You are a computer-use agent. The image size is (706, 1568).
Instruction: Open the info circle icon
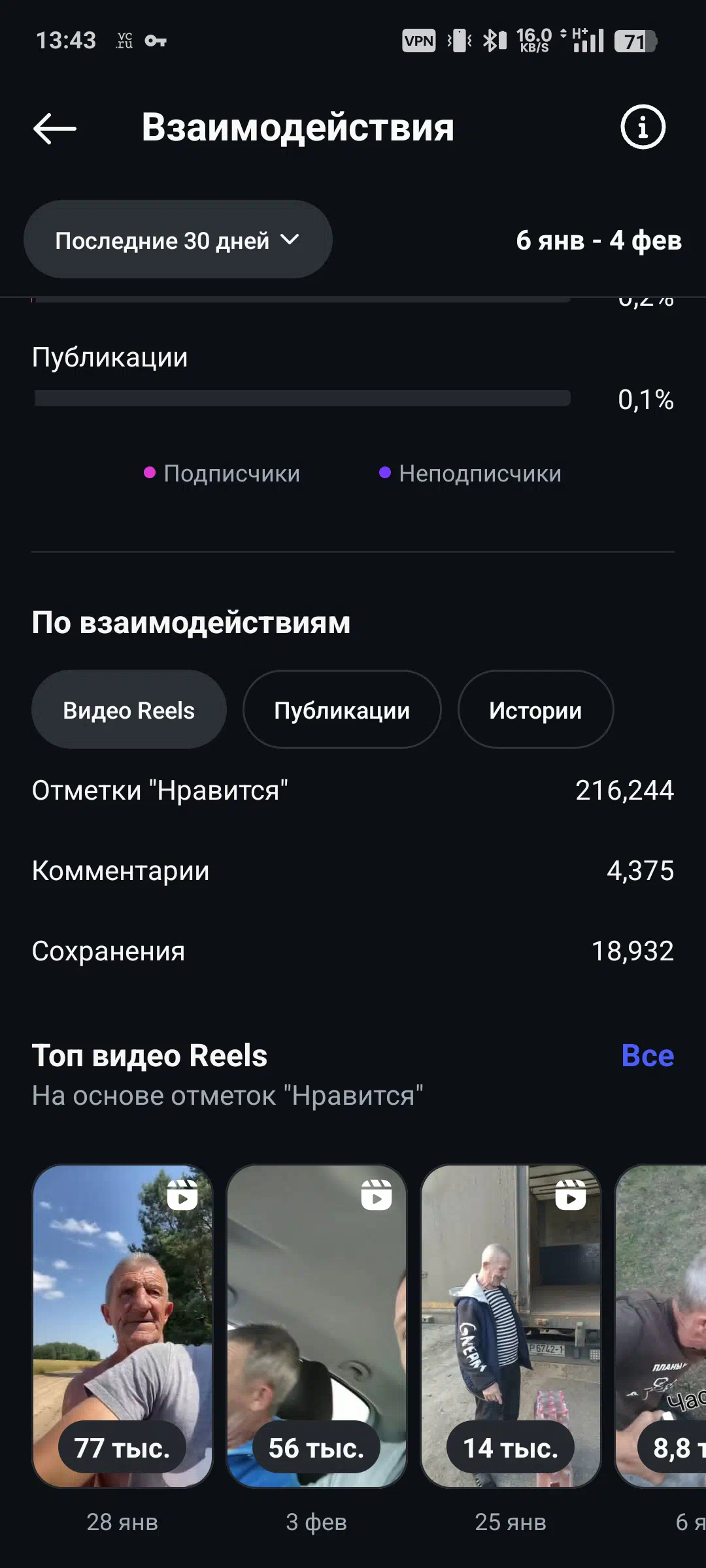pyautogui.click(x=643, y=127)
